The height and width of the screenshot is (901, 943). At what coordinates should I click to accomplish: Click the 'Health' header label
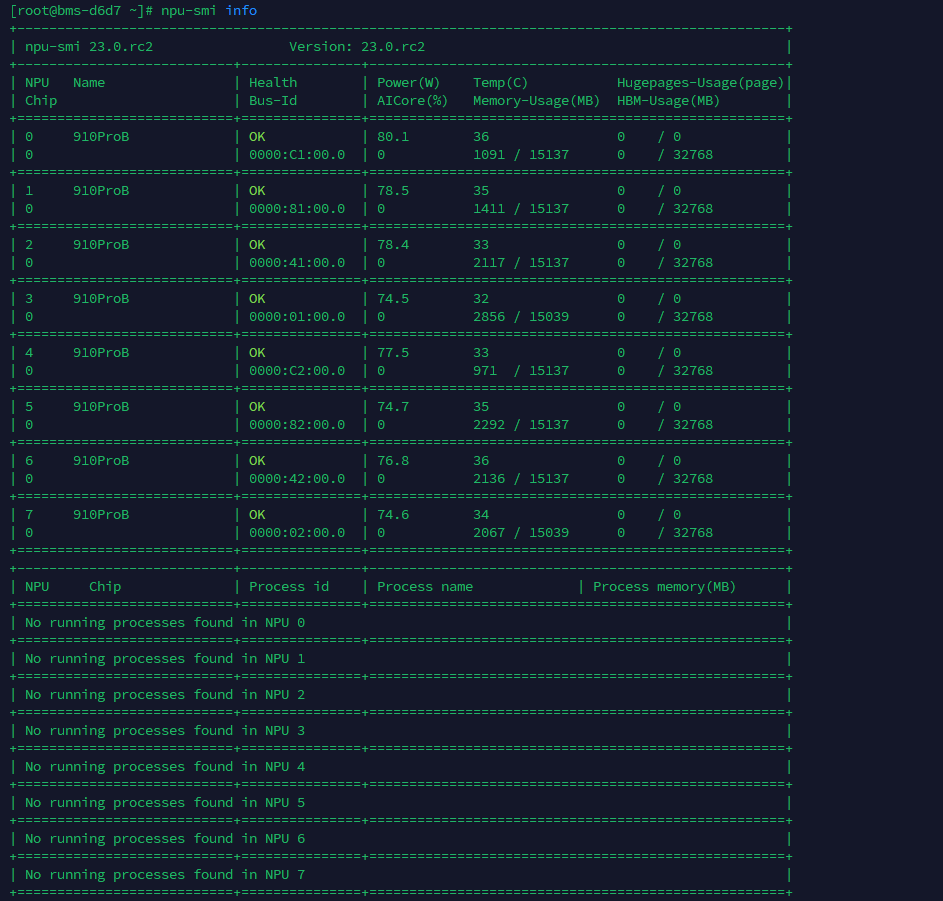(273, 83)
